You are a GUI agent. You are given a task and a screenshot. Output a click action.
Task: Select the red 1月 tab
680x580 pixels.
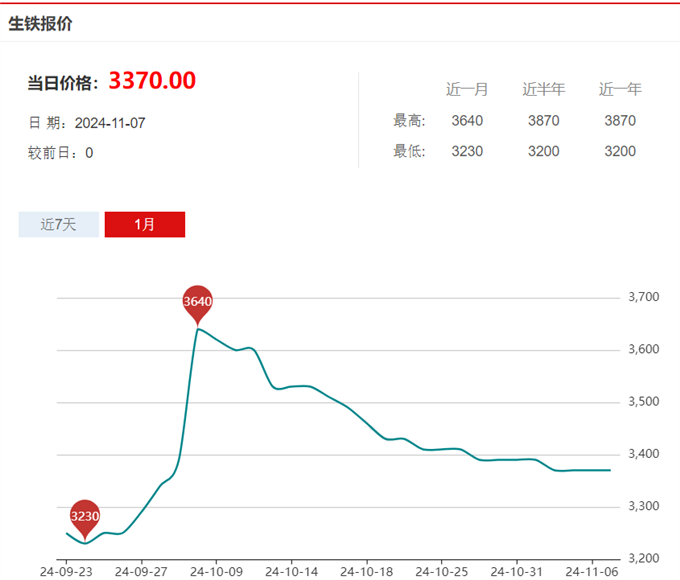pyautogui.click(x=144, y=224)
